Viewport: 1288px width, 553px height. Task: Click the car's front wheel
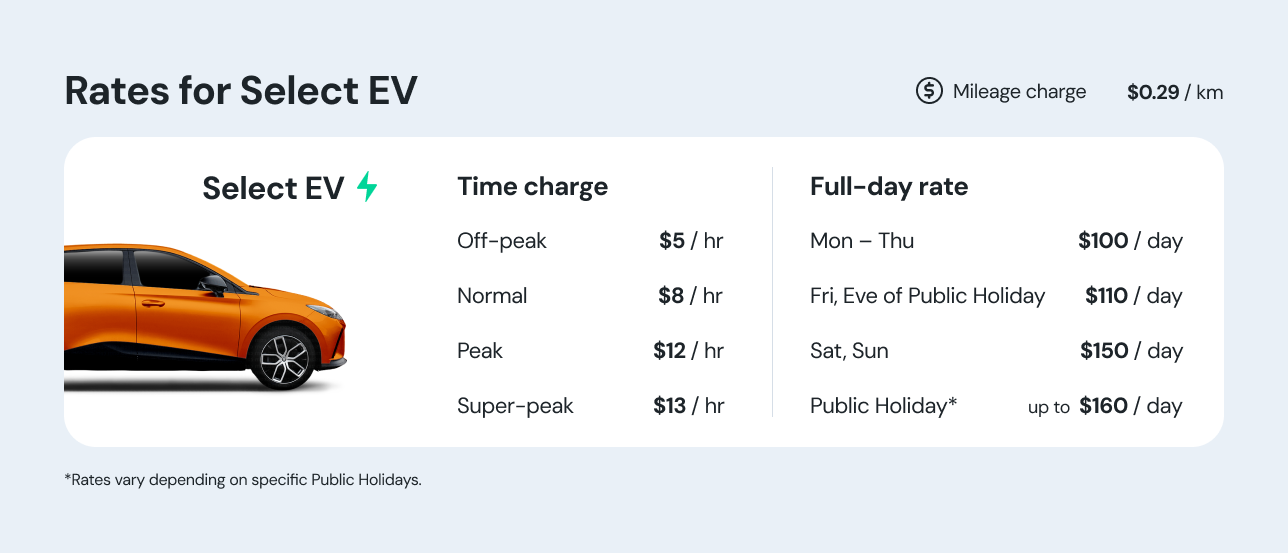tap(283, 357)
